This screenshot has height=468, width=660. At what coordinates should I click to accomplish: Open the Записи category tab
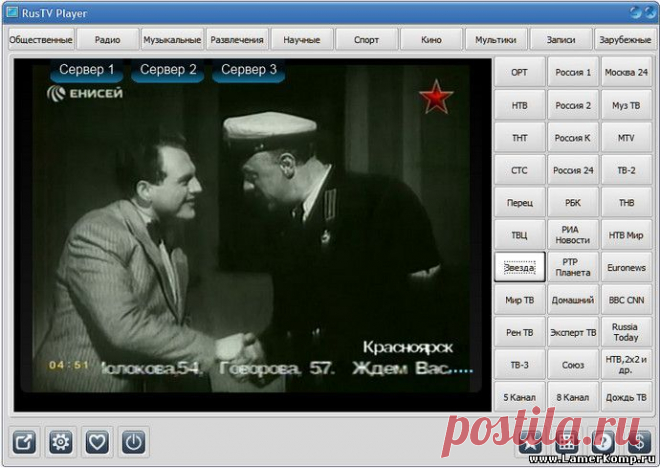point(561,40)
